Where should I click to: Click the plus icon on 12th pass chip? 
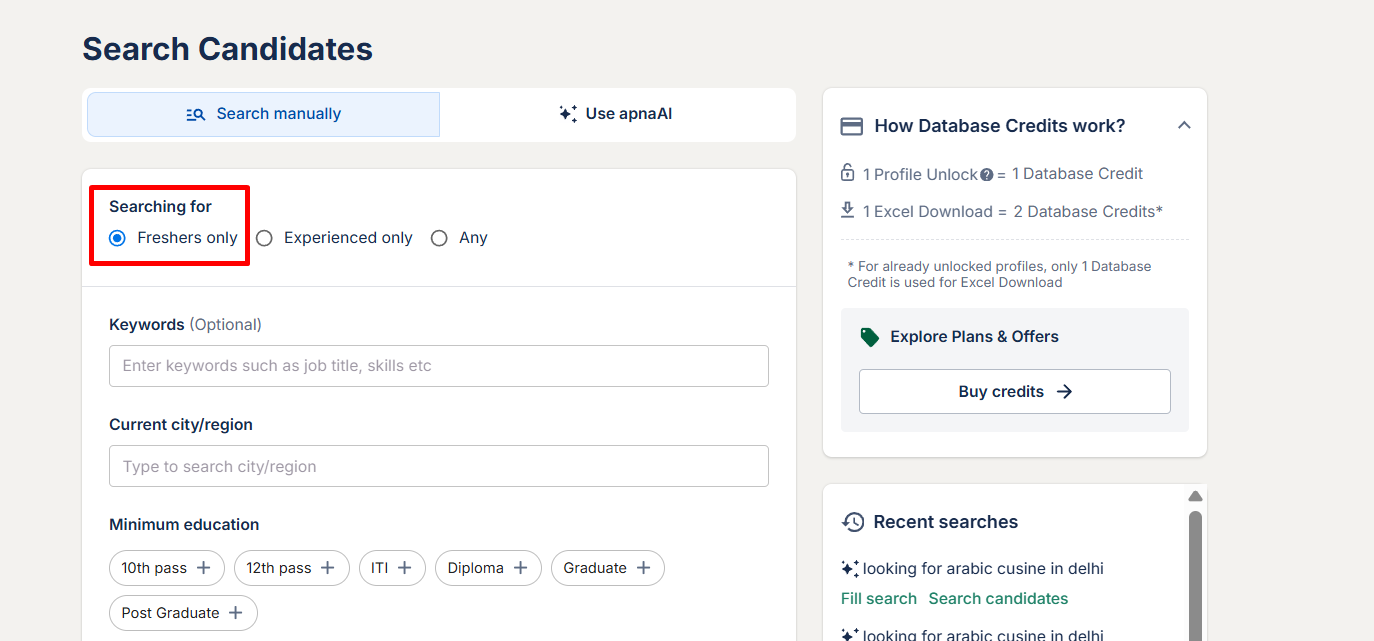(x=329, y=568)
